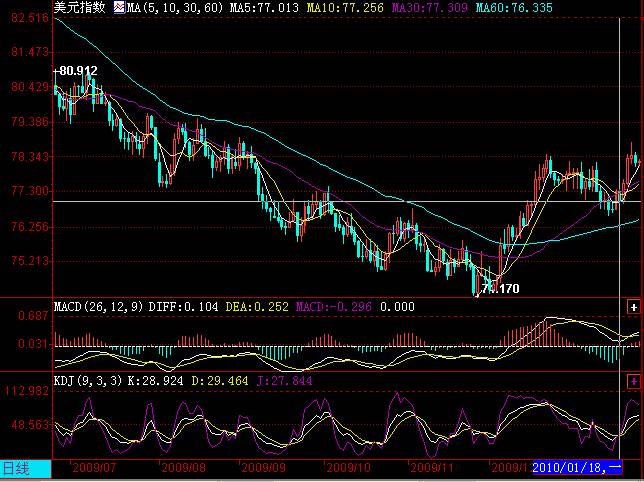Click the MA60:76.335 value
Viewport: 644px width, 482px height.
click(514, 7)
